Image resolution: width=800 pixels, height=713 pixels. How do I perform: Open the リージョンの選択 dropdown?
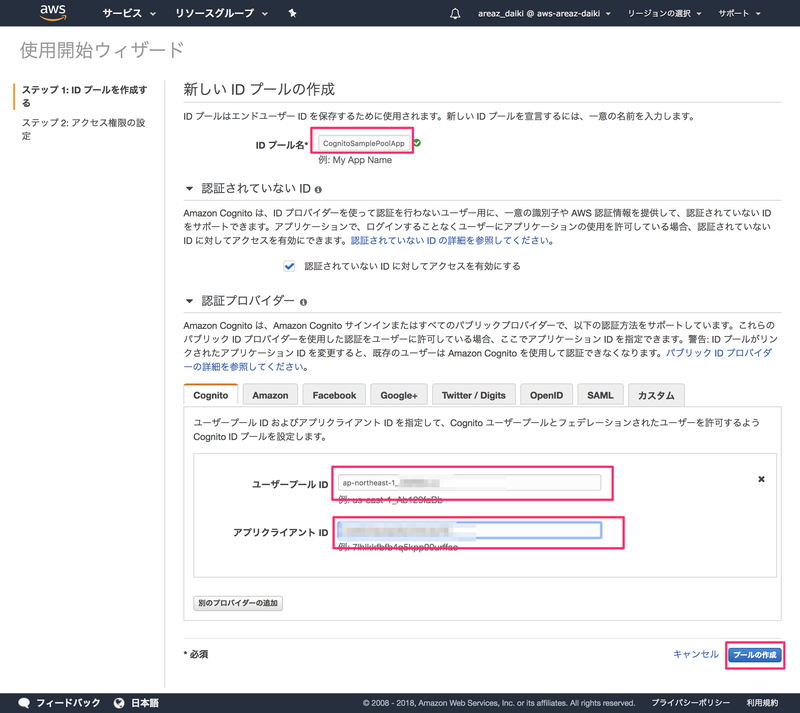pyautogui.click(x=664, y=13)
